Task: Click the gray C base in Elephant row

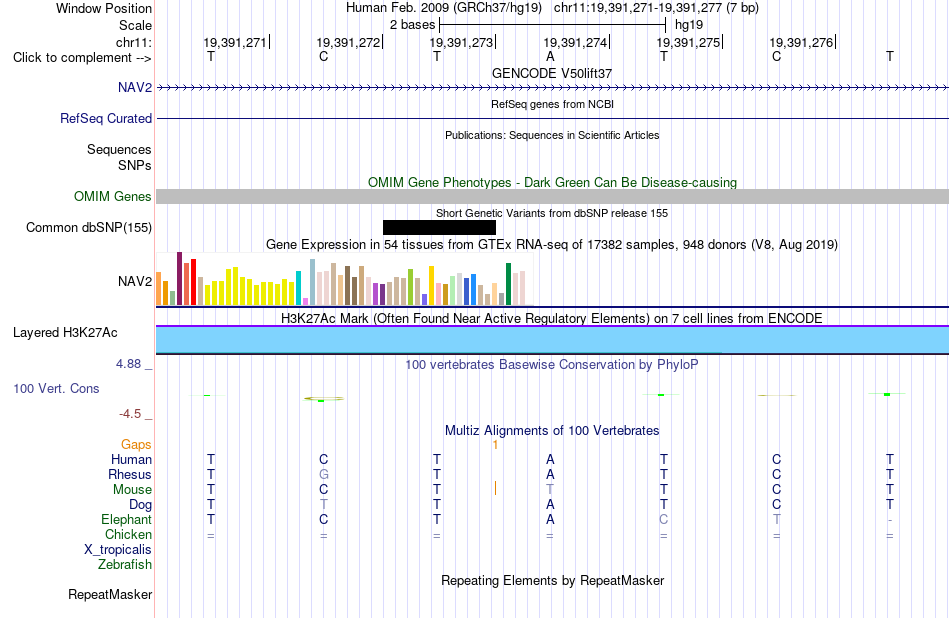Action: [x=663, y=520]
